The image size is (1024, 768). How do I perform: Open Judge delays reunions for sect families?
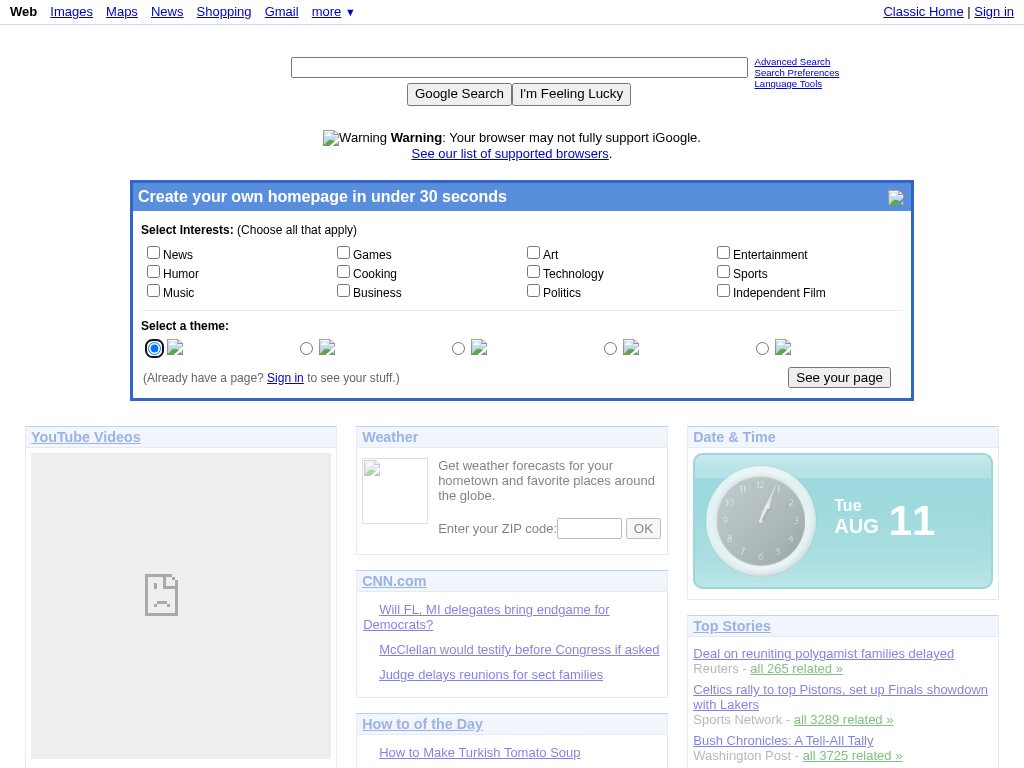coord(491,675)
